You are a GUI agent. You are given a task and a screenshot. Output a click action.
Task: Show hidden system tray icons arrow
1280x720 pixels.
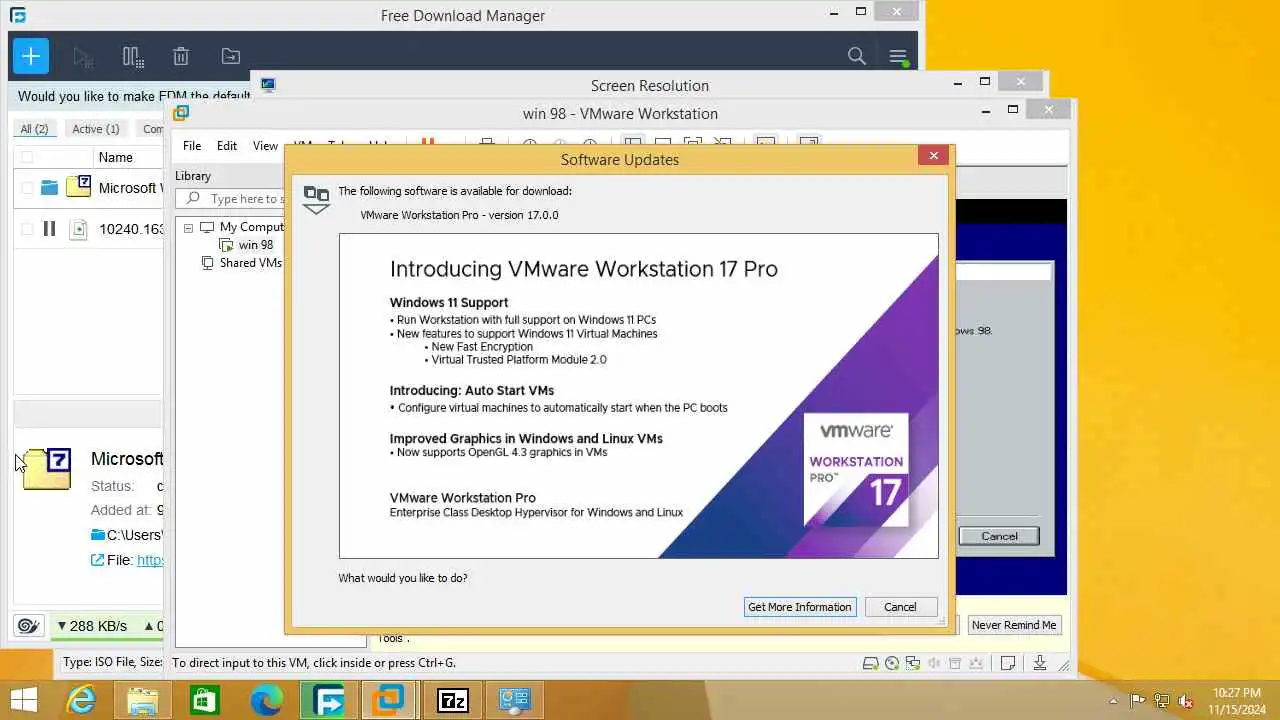coord(1114,701)
